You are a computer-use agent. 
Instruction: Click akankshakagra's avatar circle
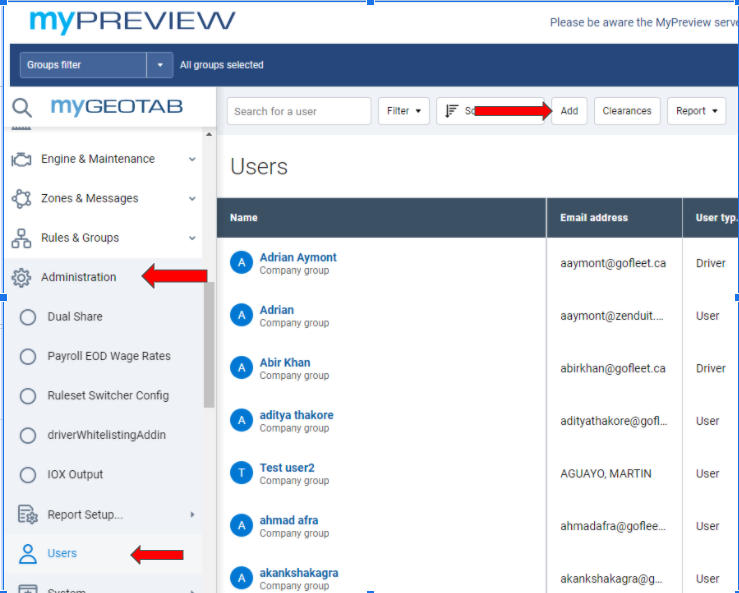pyautogui.click(x=241, y=578)
